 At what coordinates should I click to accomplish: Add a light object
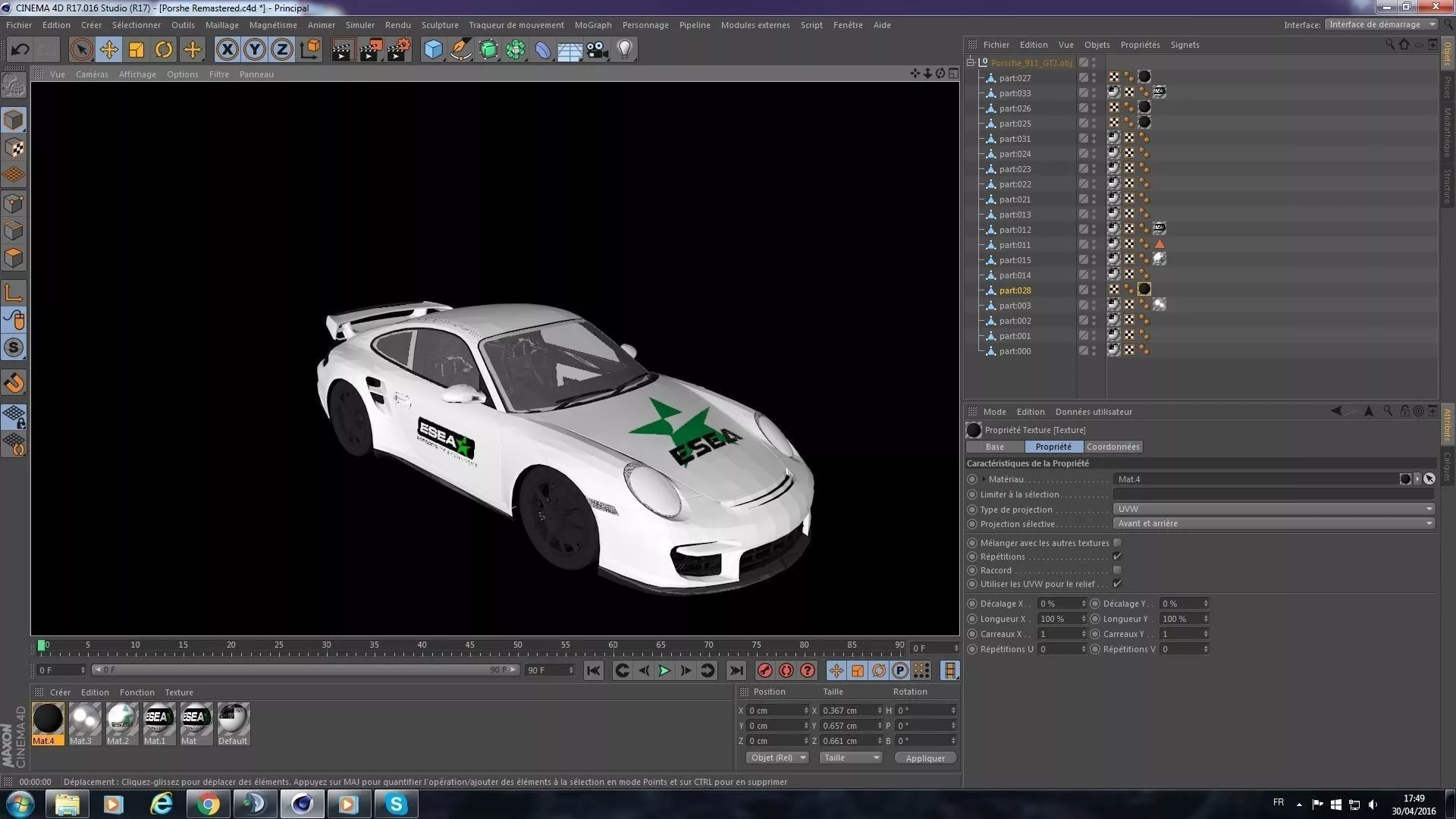point(625,50)
